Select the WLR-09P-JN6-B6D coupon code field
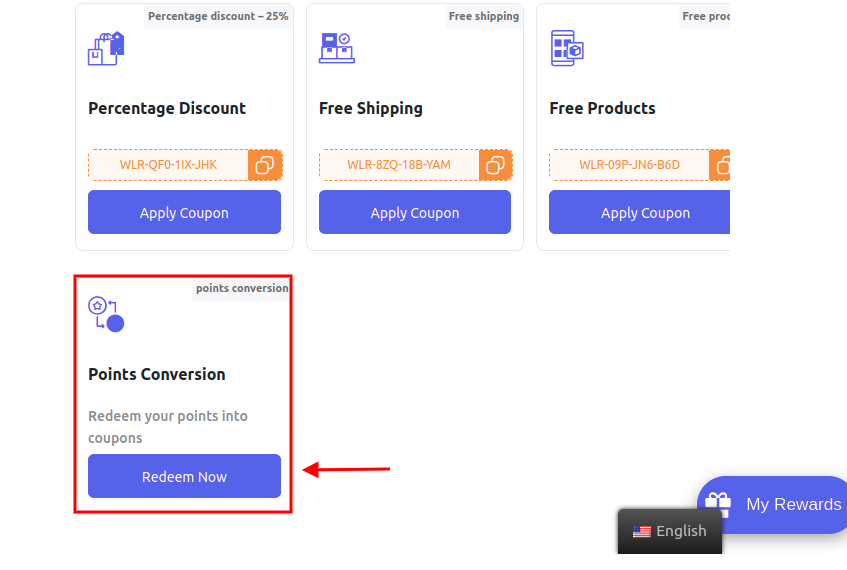The image size is (847, 570). [x=629, y=165]
